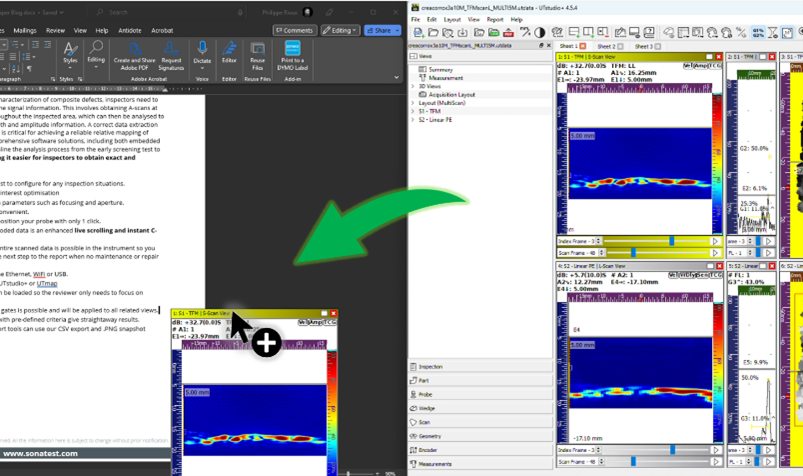Click the remove pane icon with red minus
The image size is (803, 476).
(x=603, y=32)
